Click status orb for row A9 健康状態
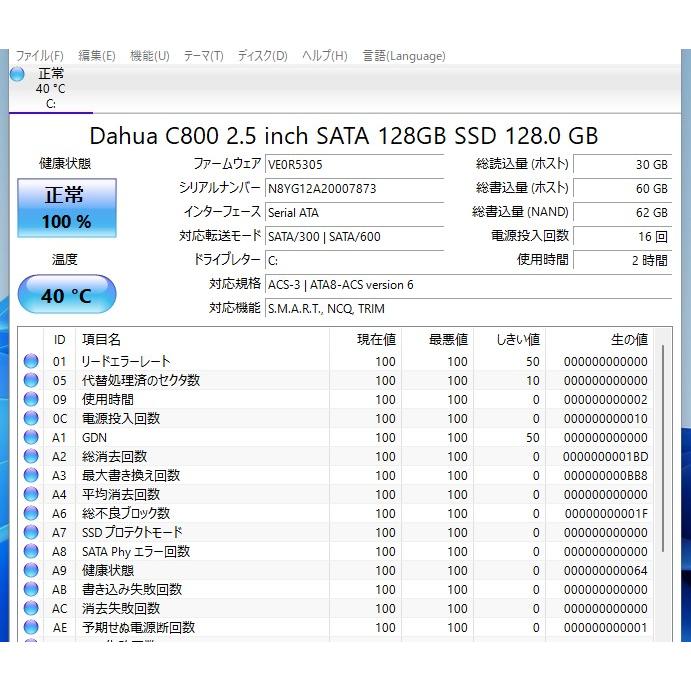 tap(31, 570)
